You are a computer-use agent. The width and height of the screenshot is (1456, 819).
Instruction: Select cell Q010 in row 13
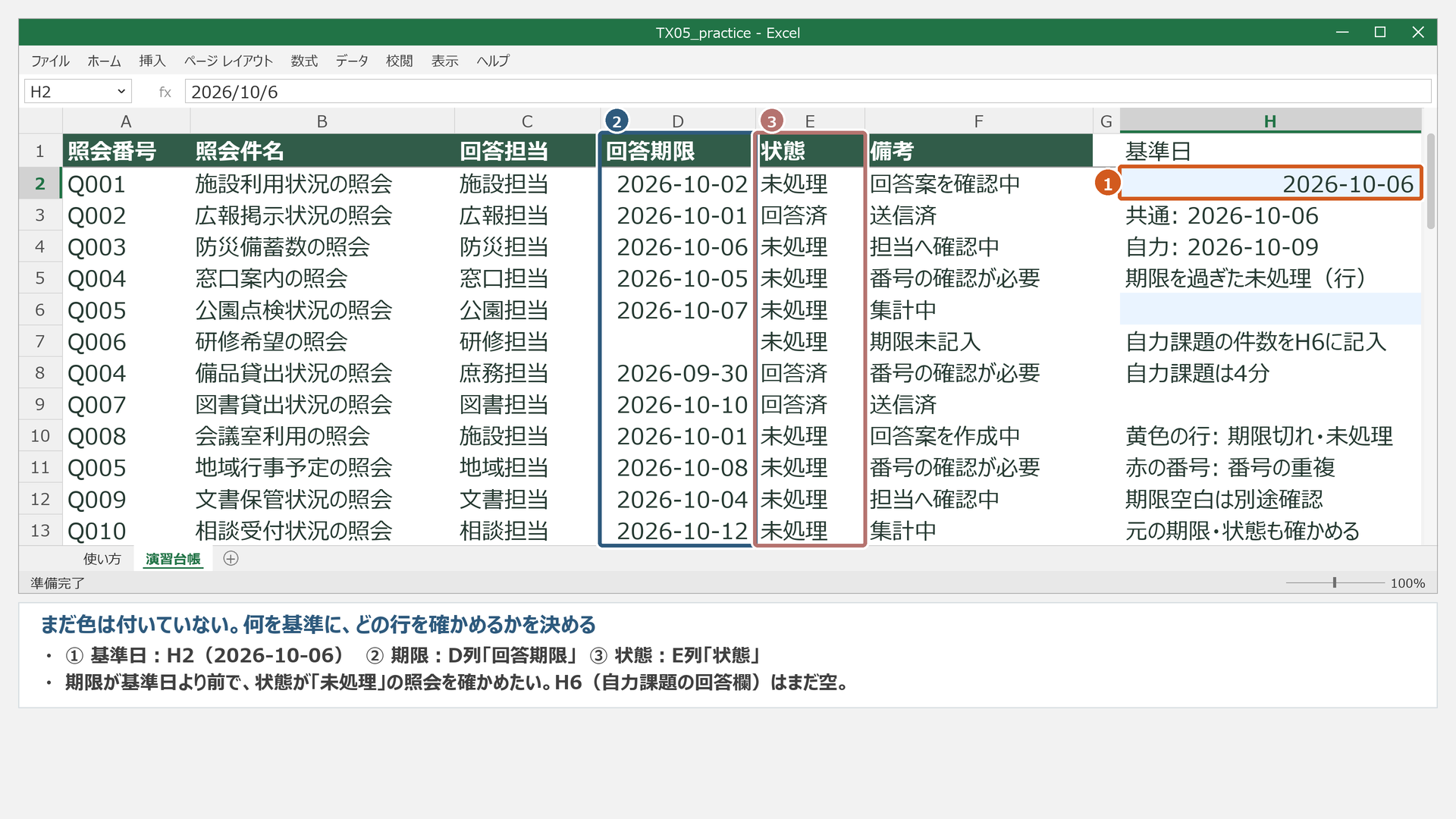[x=126, y=531]
